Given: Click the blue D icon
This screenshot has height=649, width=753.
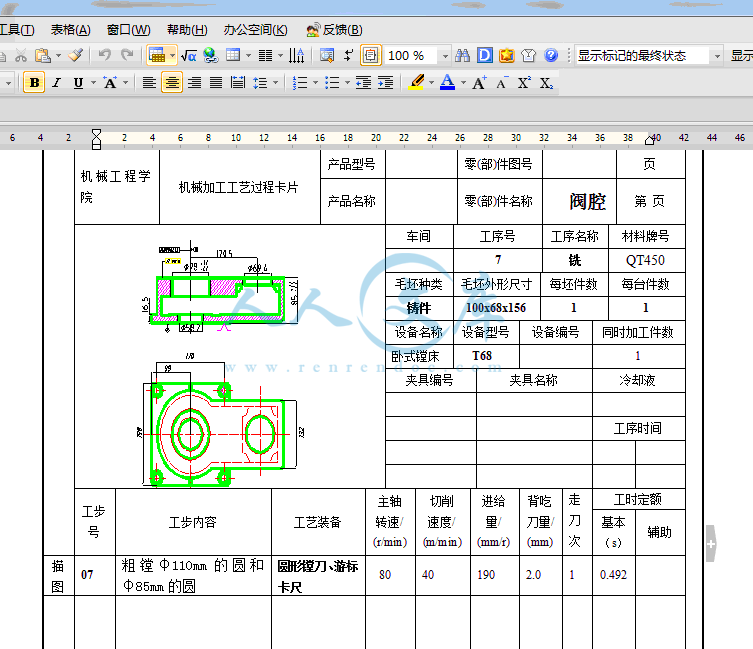Looking at the screenshot, I should pos(485,56).
